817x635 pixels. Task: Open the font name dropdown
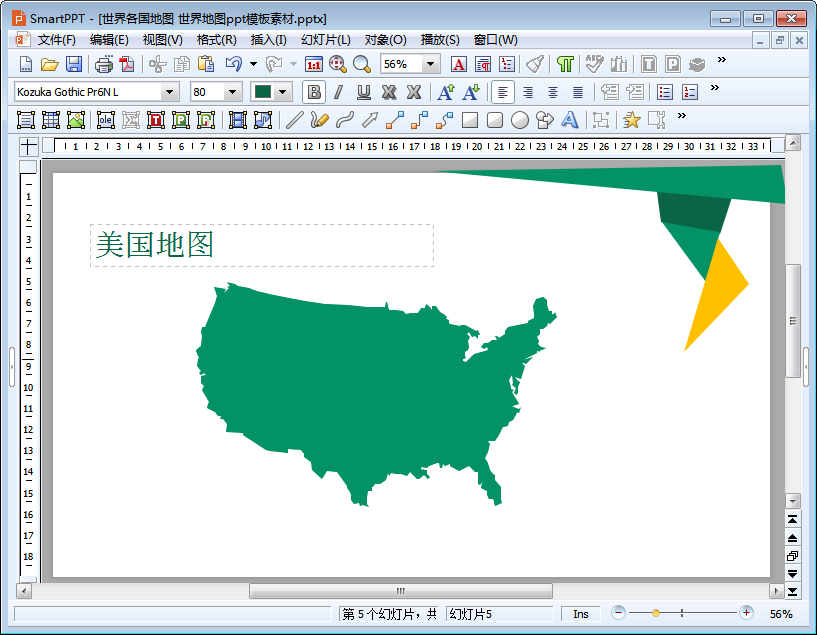[x=169, y=92]
